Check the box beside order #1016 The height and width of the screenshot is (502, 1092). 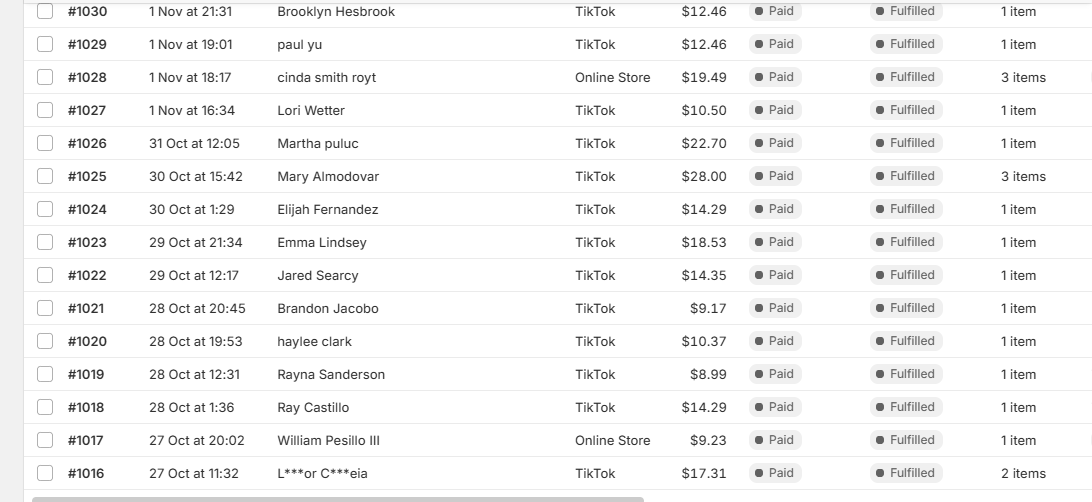click(45, 473)
